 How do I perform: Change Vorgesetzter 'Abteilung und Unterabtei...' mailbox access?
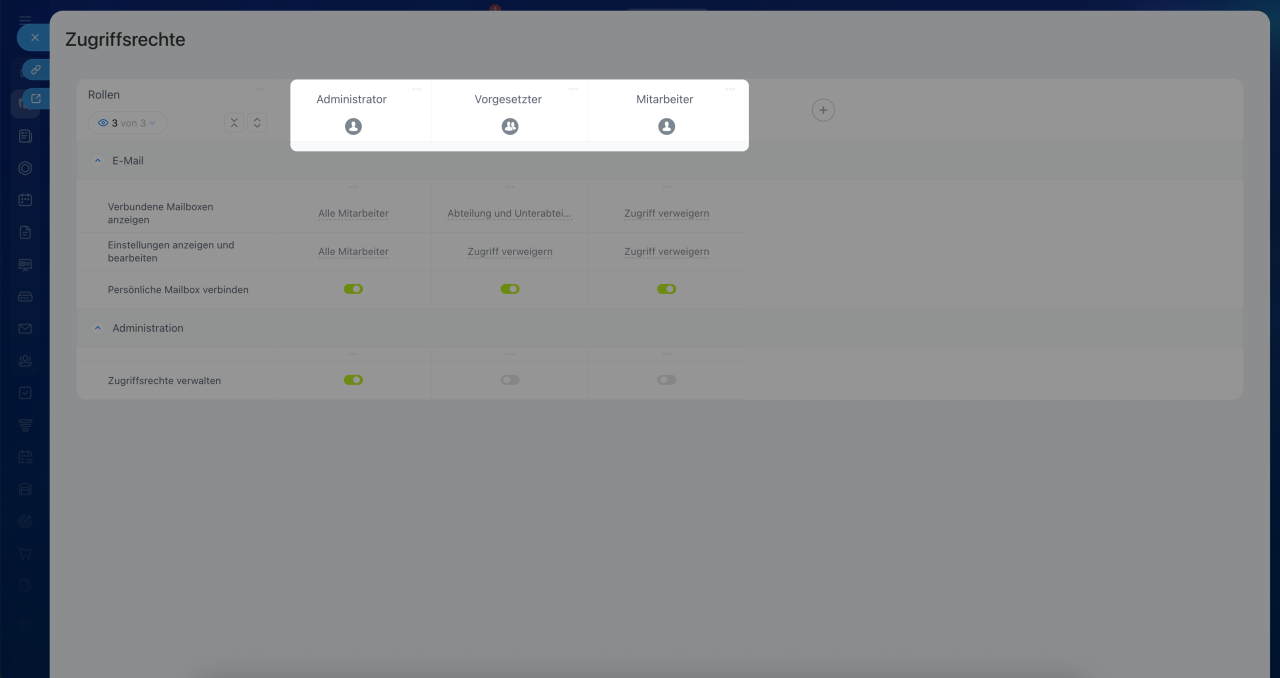coord(510,214)
